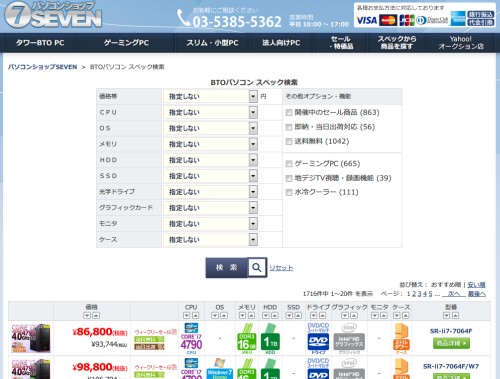Check 開催中のセール商品 (863) option
The image size is (500, 379).
coord(289,113)
